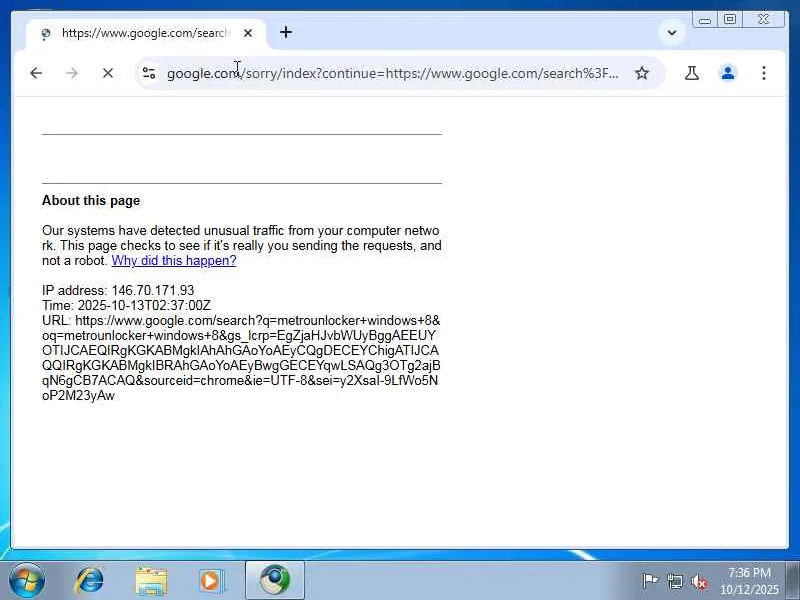
Task: Open network status tray icon
Action: pyautogui.click(x=674, y=581)
